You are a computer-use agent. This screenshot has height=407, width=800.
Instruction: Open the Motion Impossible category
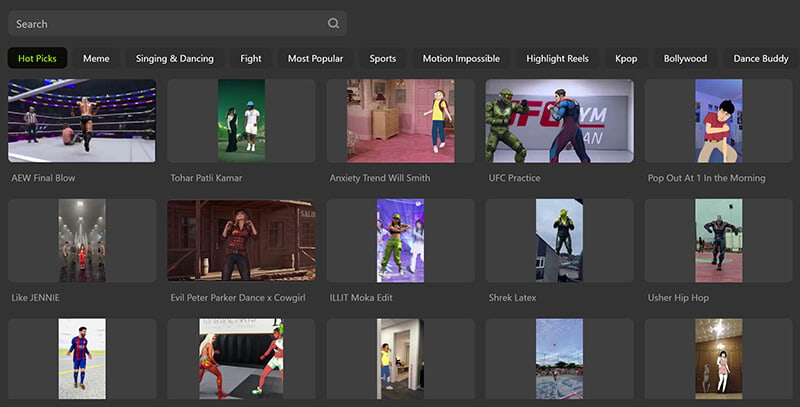tap(461, 59)
